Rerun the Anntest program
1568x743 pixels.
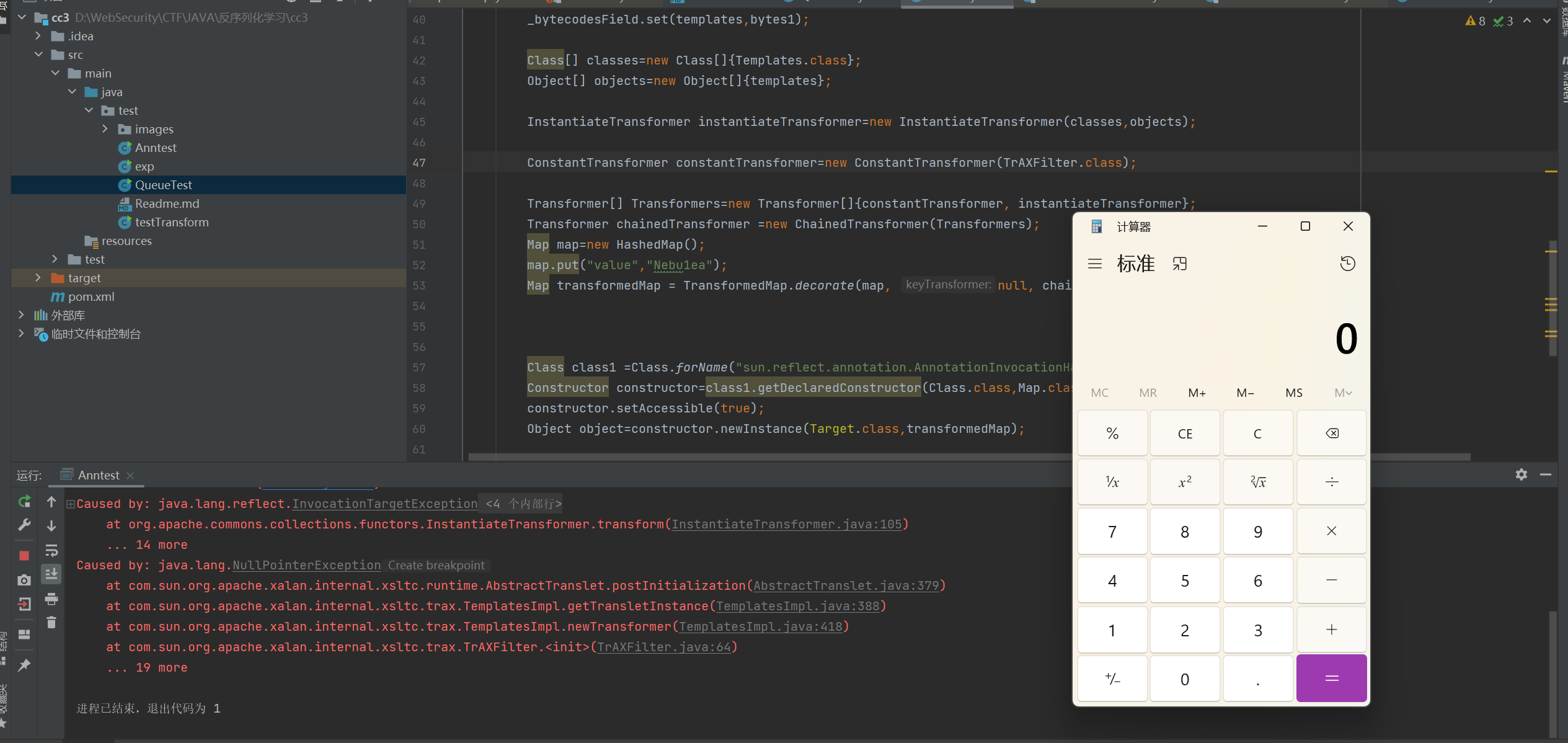point(24,501)
